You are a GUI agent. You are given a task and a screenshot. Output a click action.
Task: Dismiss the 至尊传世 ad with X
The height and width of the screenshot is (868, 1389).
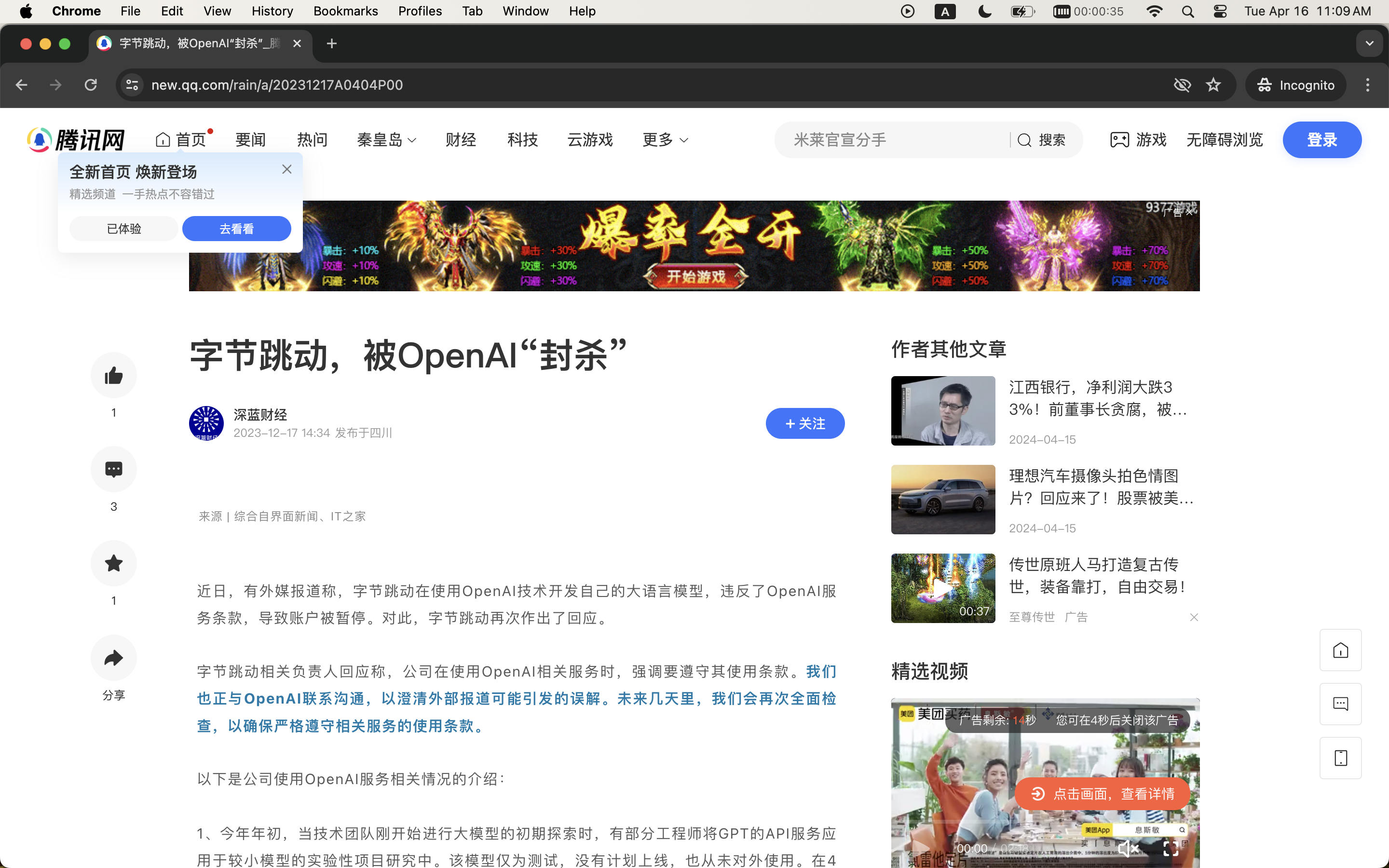pos(1194,617)
